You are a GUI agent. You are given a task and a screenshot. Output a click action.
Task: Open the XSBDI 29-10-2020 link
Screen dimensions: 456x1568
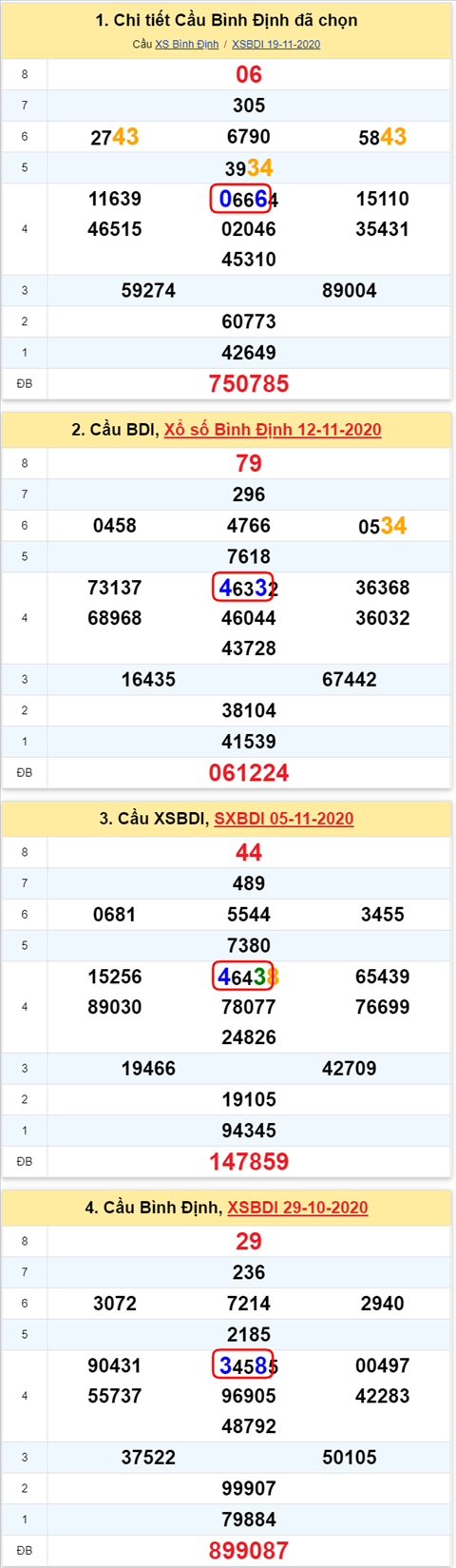[x=297, y=1208]
